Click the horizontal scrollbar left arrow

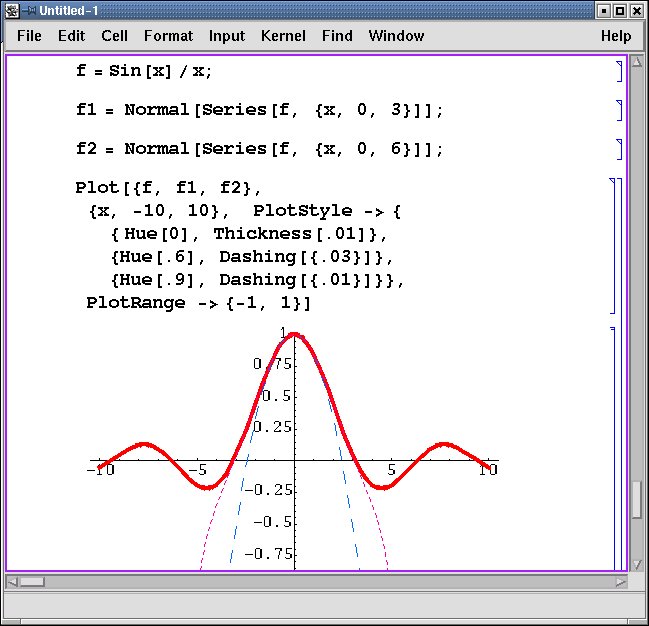pyautogui.click(x=12, y=581)
